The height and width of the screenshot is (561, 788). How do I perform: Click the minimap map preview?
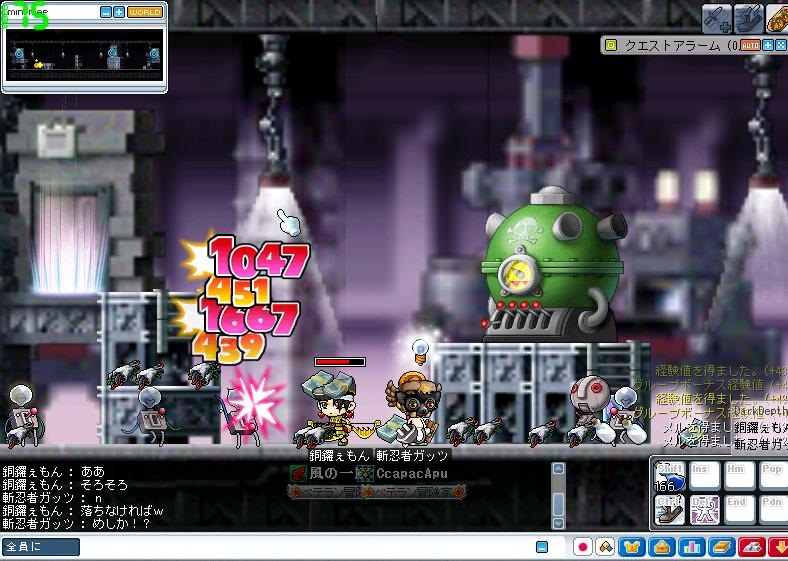[x=84, y=54]
